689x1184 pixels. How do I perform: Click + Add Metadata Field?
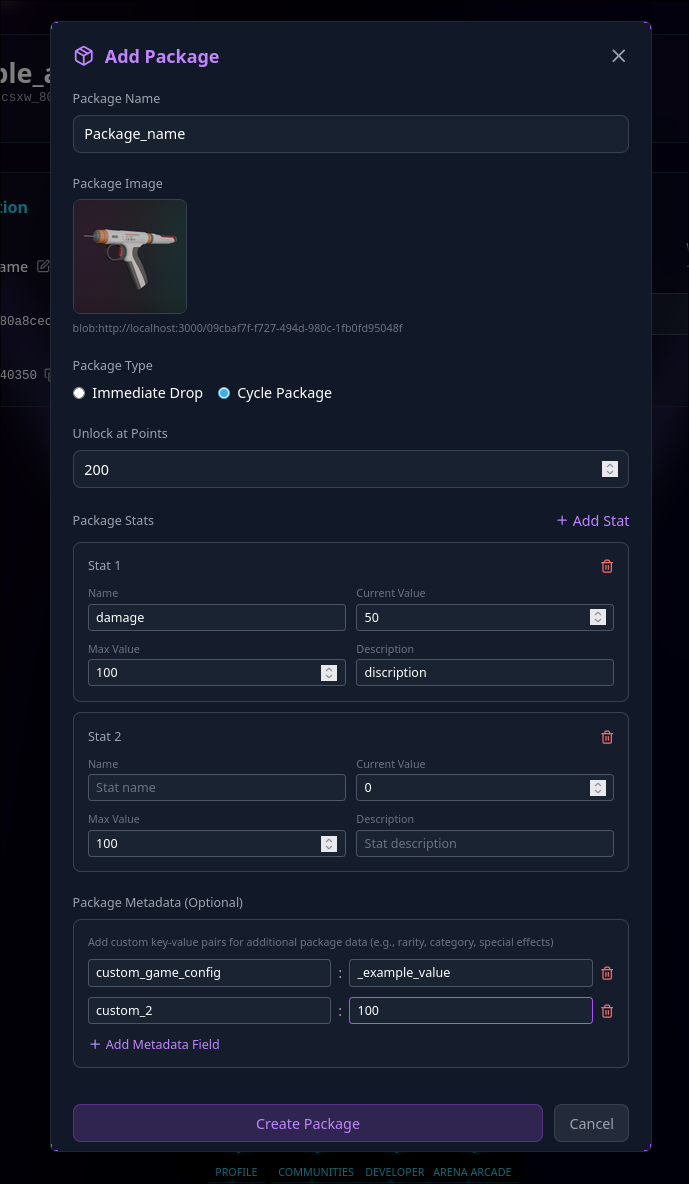coord(154,1044)
